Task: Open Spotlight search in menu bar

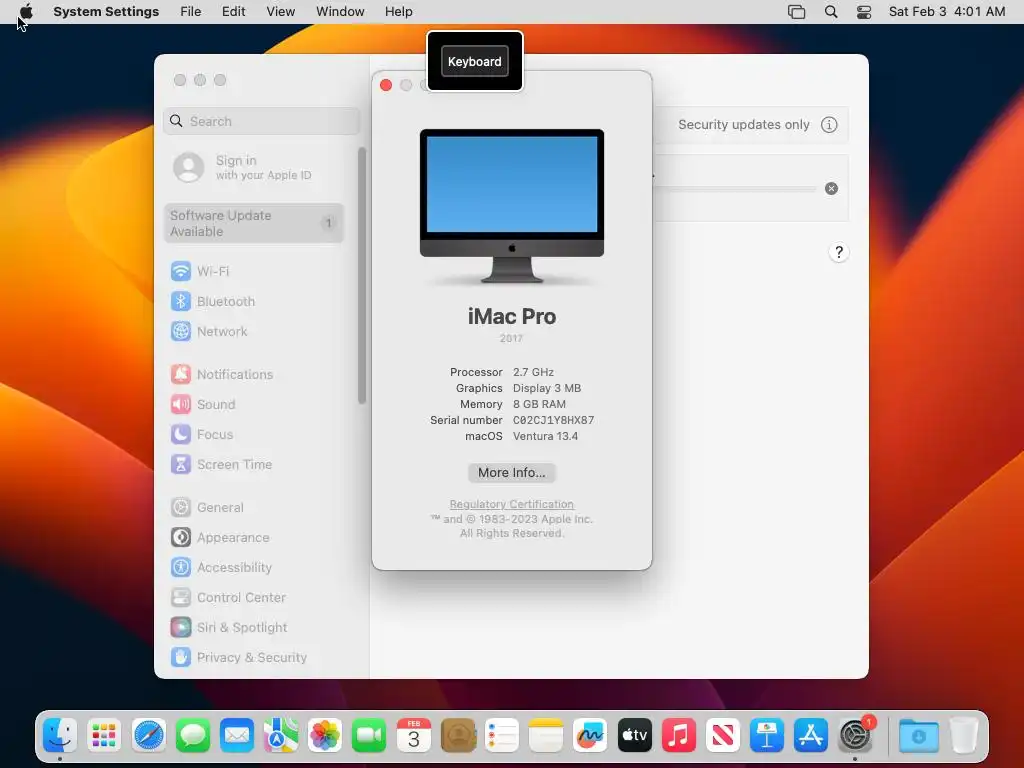Action: pyautogui.click(x=831, y=11)
